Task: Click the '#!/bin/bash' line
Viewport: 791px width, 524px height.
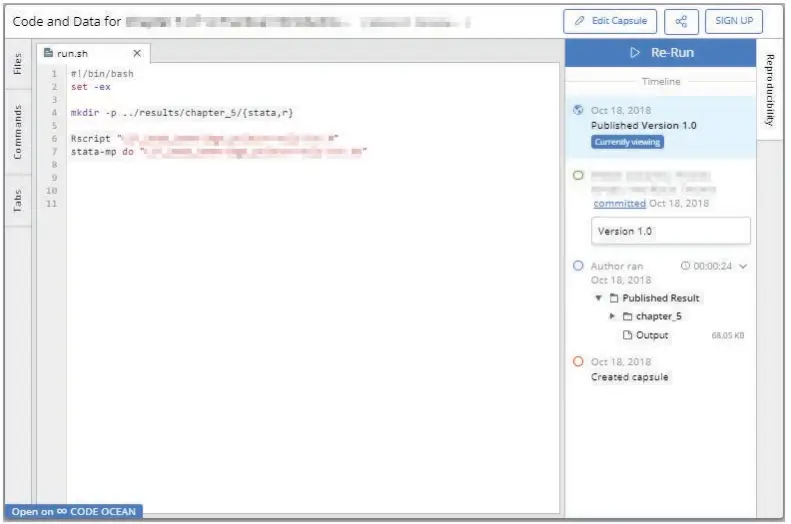Action: pos(102,74)
